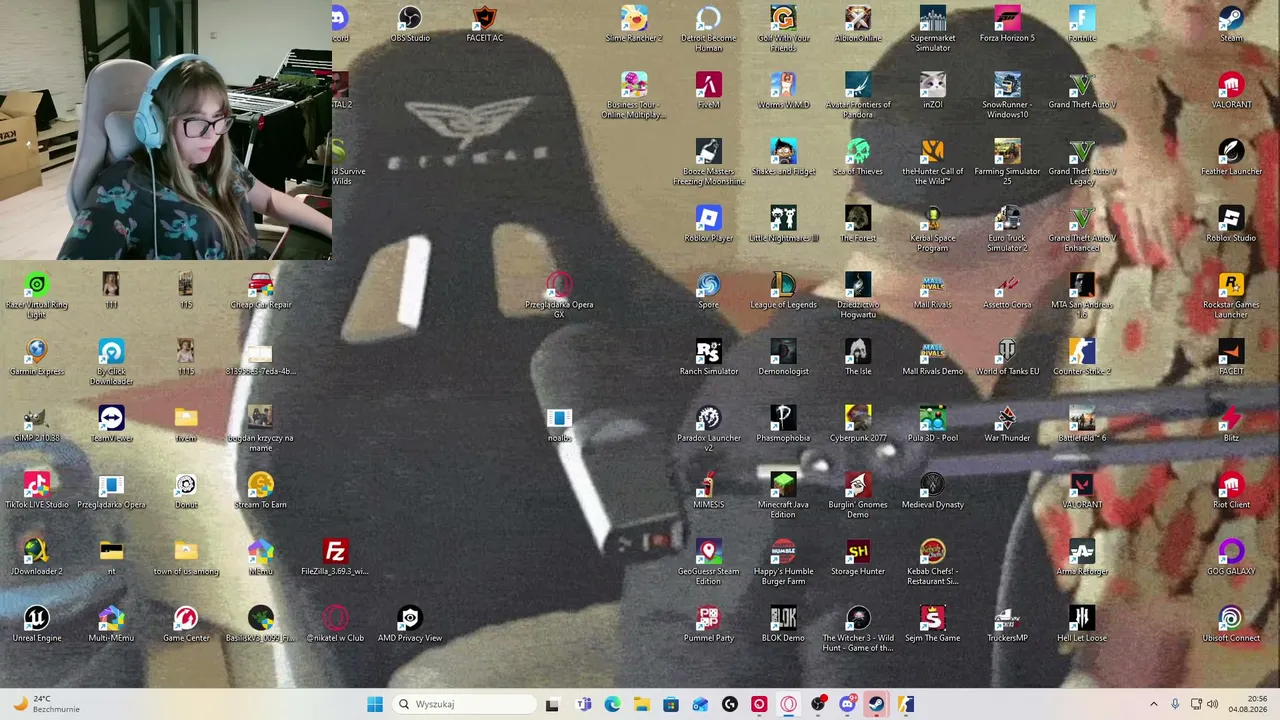Image resolution: width=1280 pixels, height=720 pixels.
Task: Select Detroit Become Human shortcut
Action: (x=708, y=29)
